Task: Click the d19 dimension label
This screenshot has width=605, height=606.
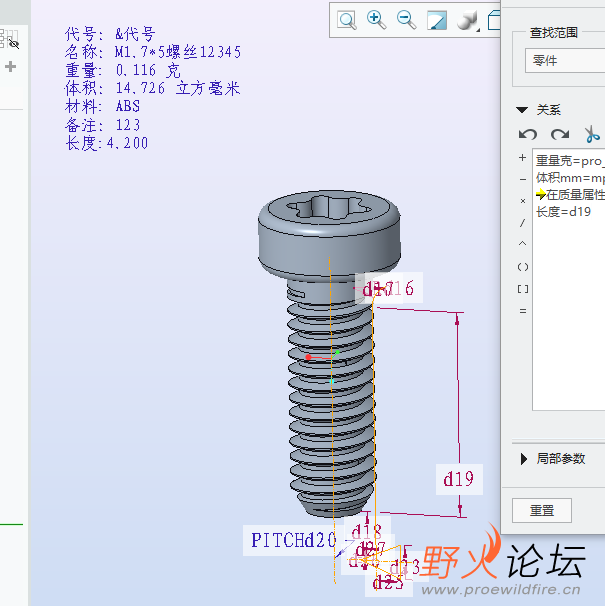Action: coord(459,479)
